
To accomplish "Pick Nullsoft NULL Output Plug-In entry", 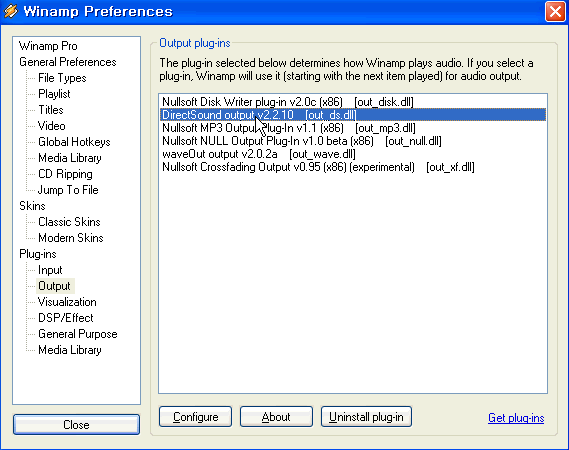I will pyautogui.click(x=353, y=141).
